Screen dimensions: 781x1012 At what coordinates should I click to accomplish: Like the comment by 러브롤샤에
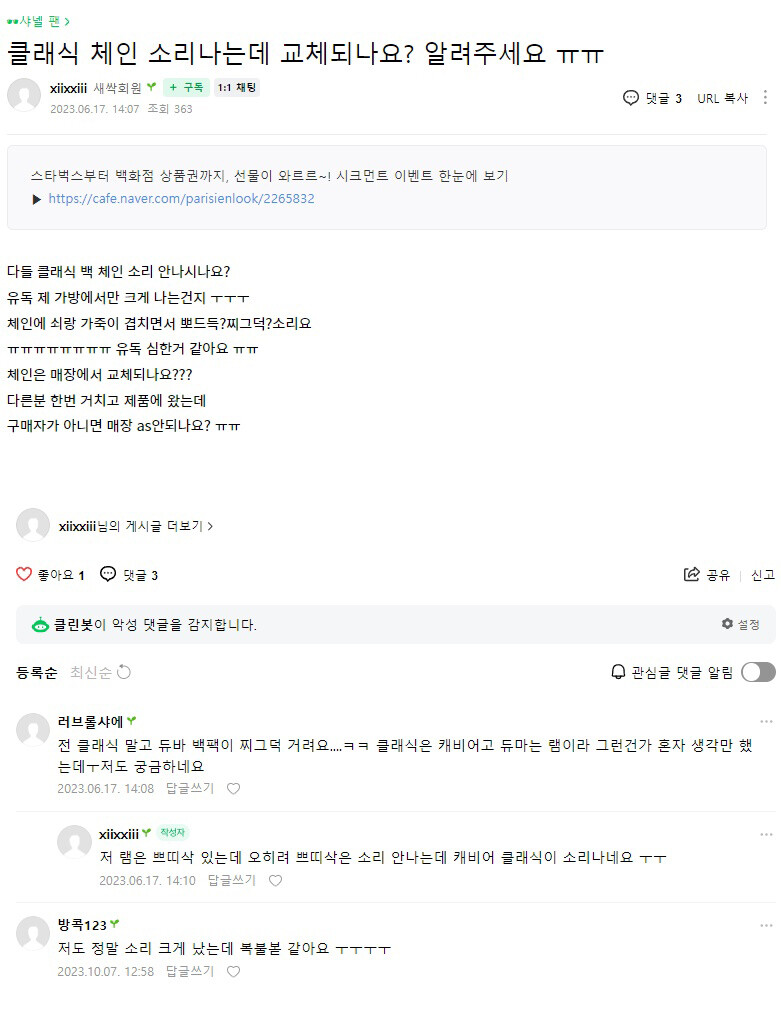(233, 789)
